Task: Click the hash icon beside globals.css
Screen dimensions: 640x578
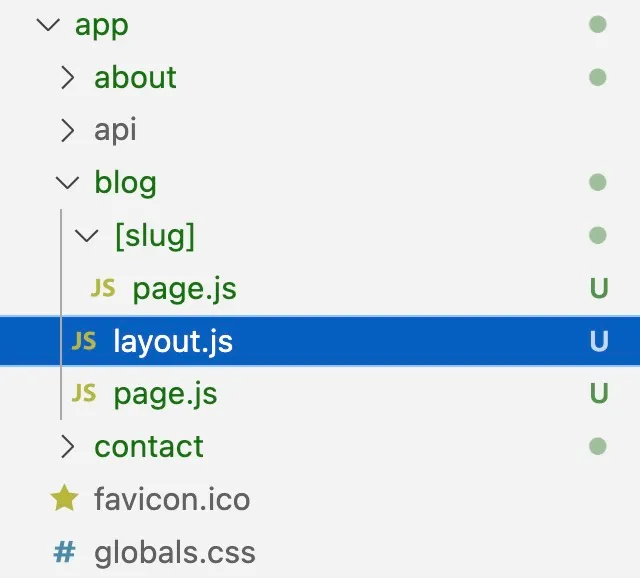Action: (x=64, y=551)
